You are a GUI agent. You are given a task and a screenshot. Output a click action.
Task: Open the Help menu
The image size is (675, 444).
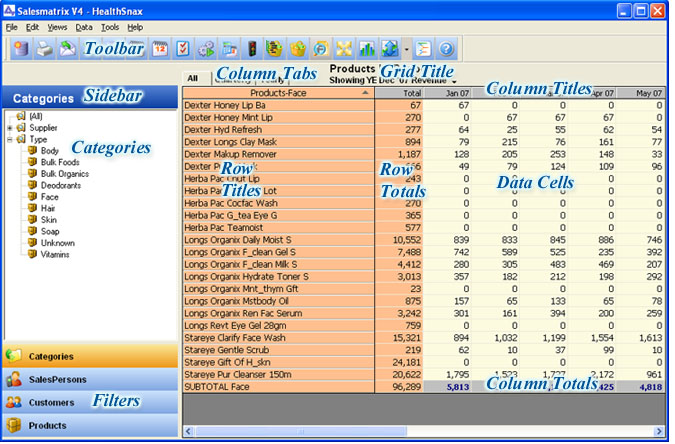click(135, 28)
